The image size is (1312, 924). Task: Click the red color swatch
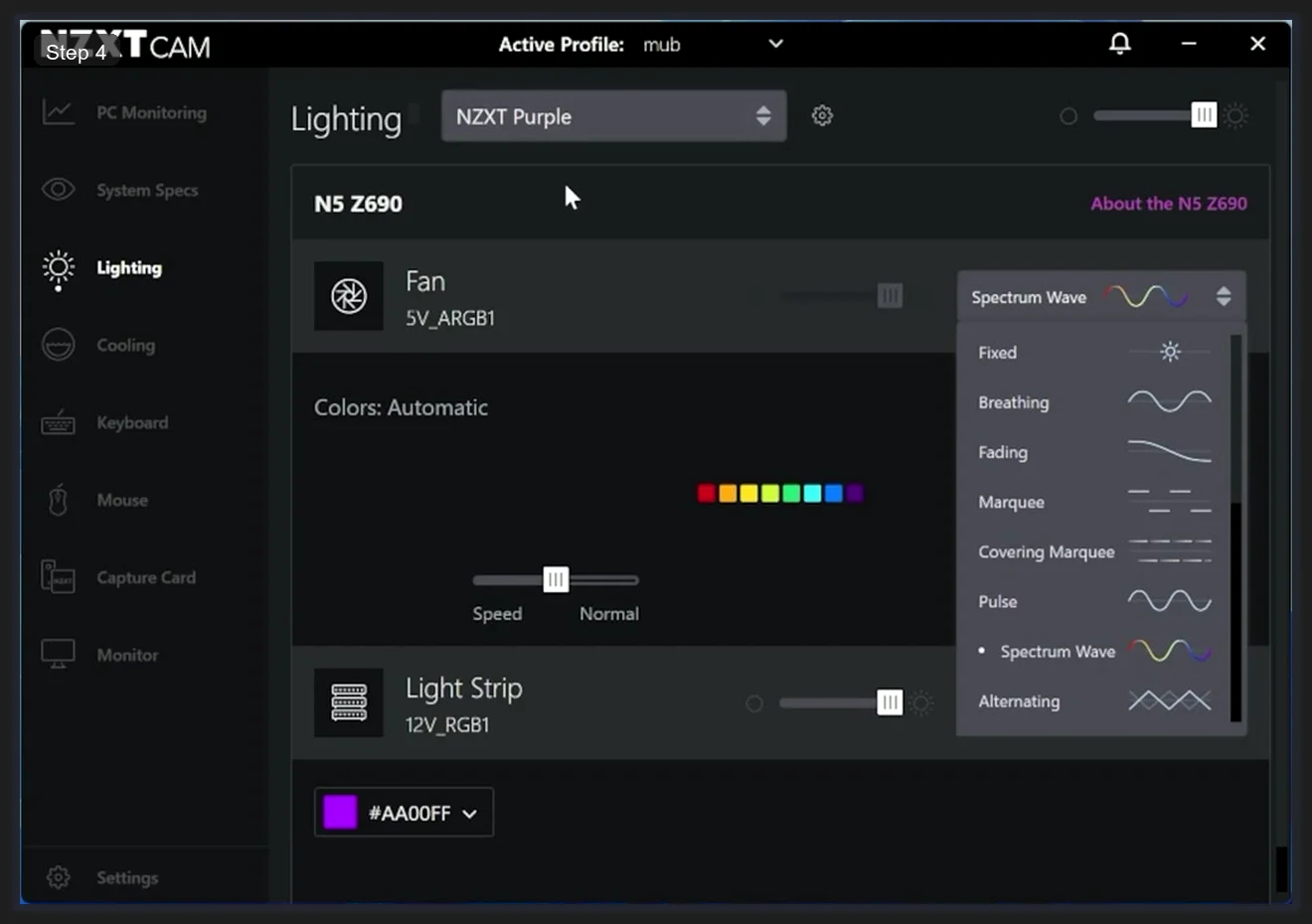click(x=706, y=493)
